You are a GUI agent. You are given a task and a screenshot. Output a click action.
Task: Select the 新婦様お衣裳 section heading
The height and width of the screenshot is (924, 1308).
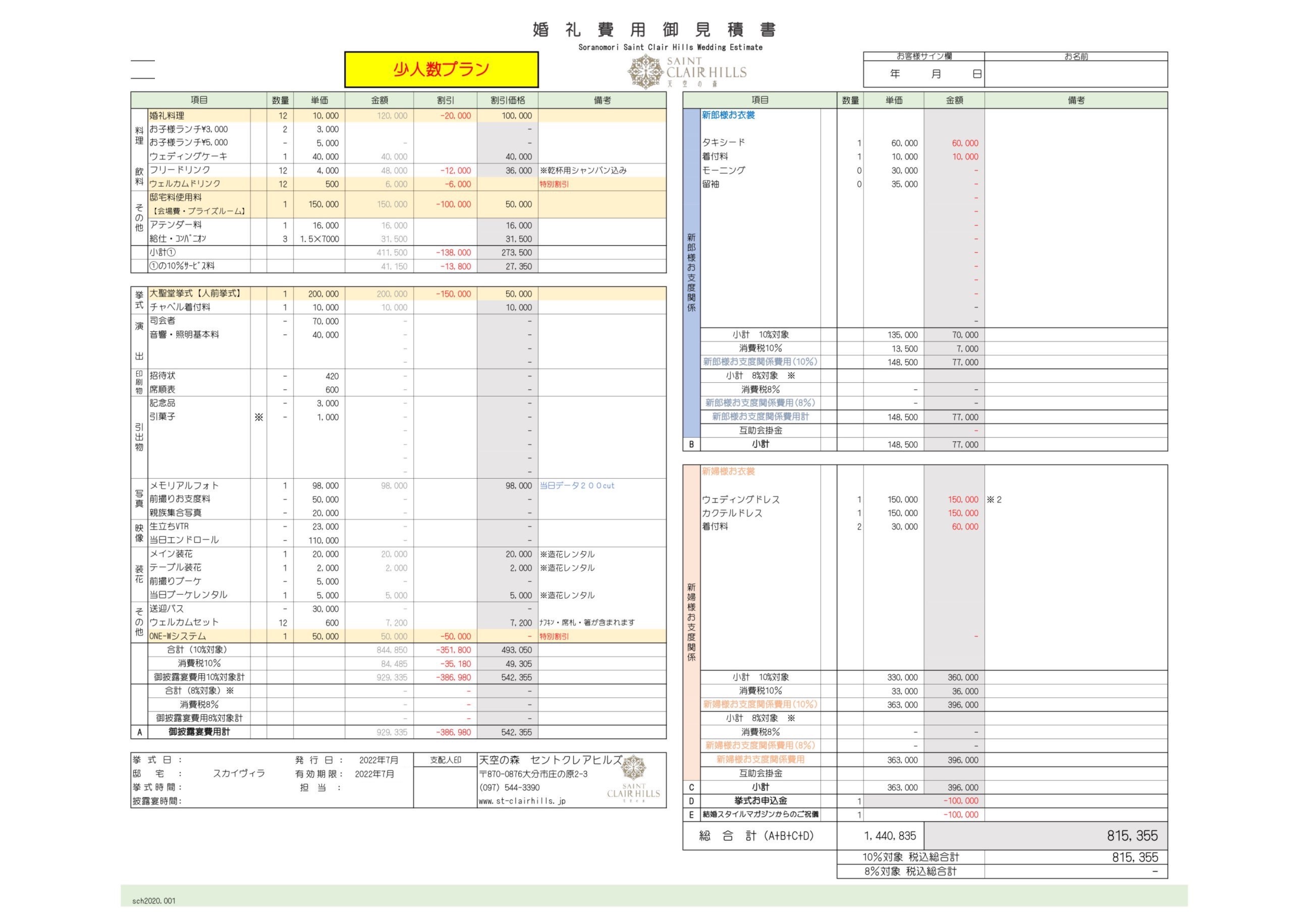[x=728, y=472]
